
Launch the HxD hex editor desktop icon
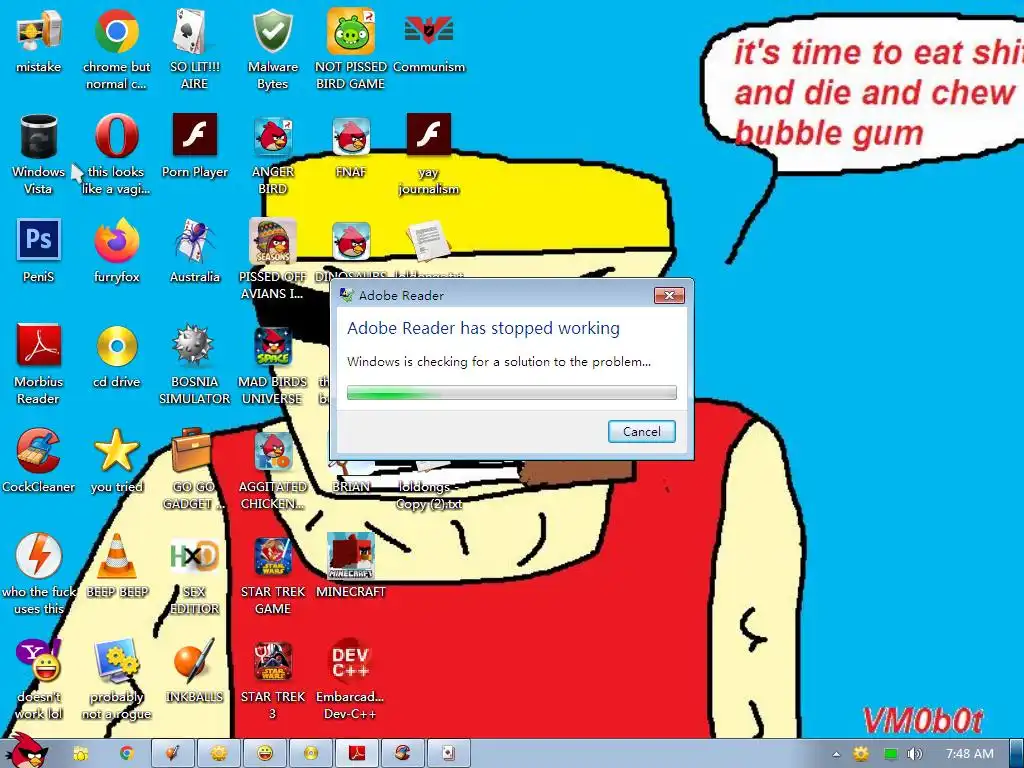click(x=194, y=575)
